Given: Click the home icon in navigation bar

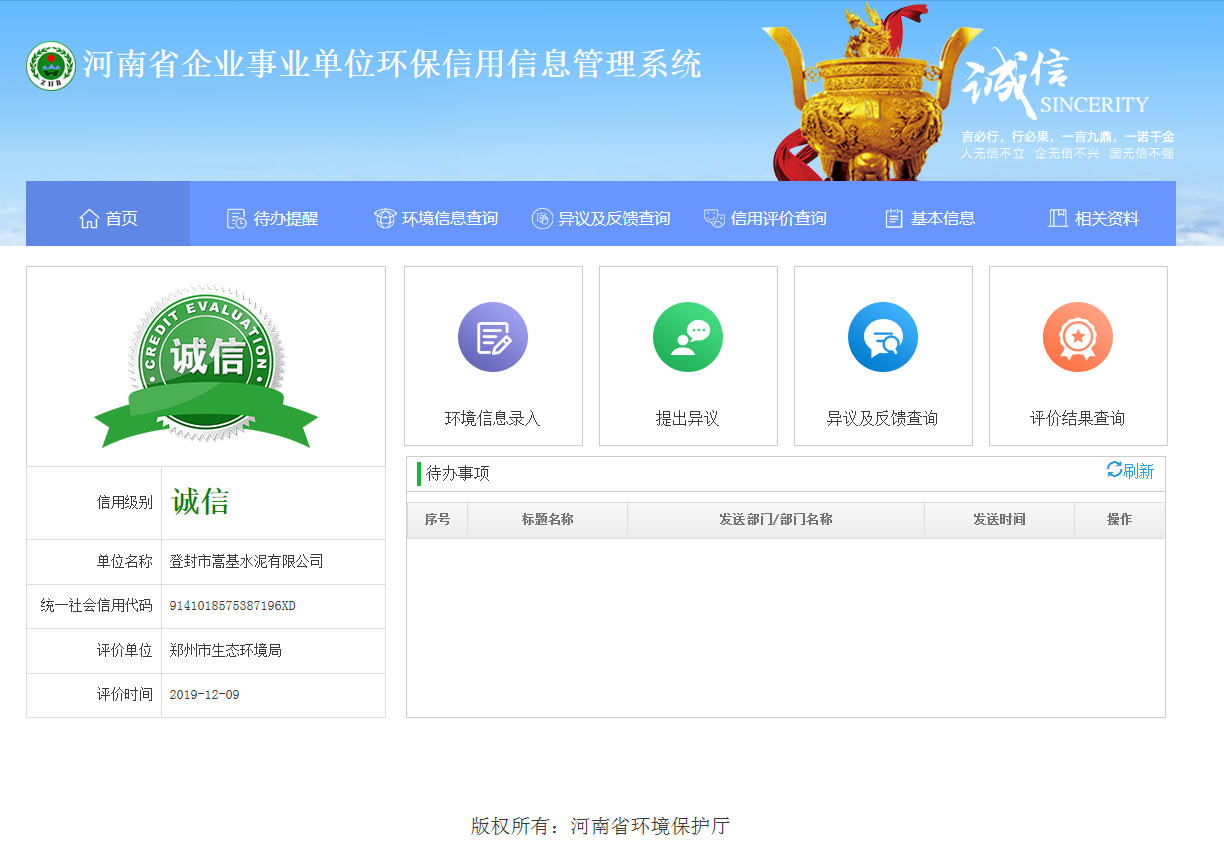Looking at the screenshot, I should point(89,219).
